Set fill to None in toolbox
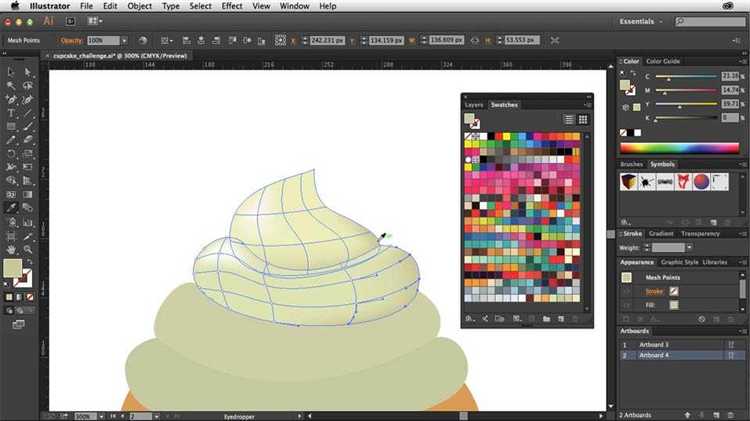The width and height of the screenshot is (750, 421). 30,297
